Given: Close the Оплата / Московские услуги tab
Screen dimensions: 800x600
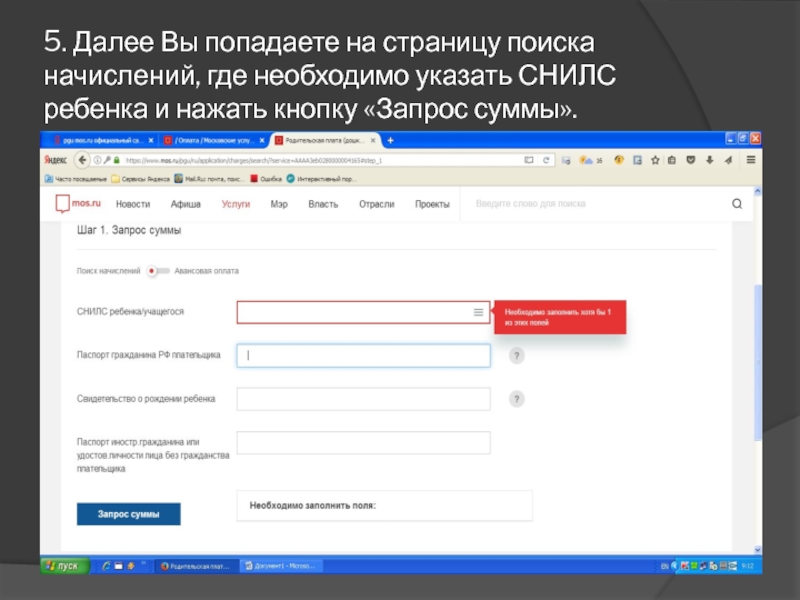Looking at the screenshot, I should [x=262, y=140].
